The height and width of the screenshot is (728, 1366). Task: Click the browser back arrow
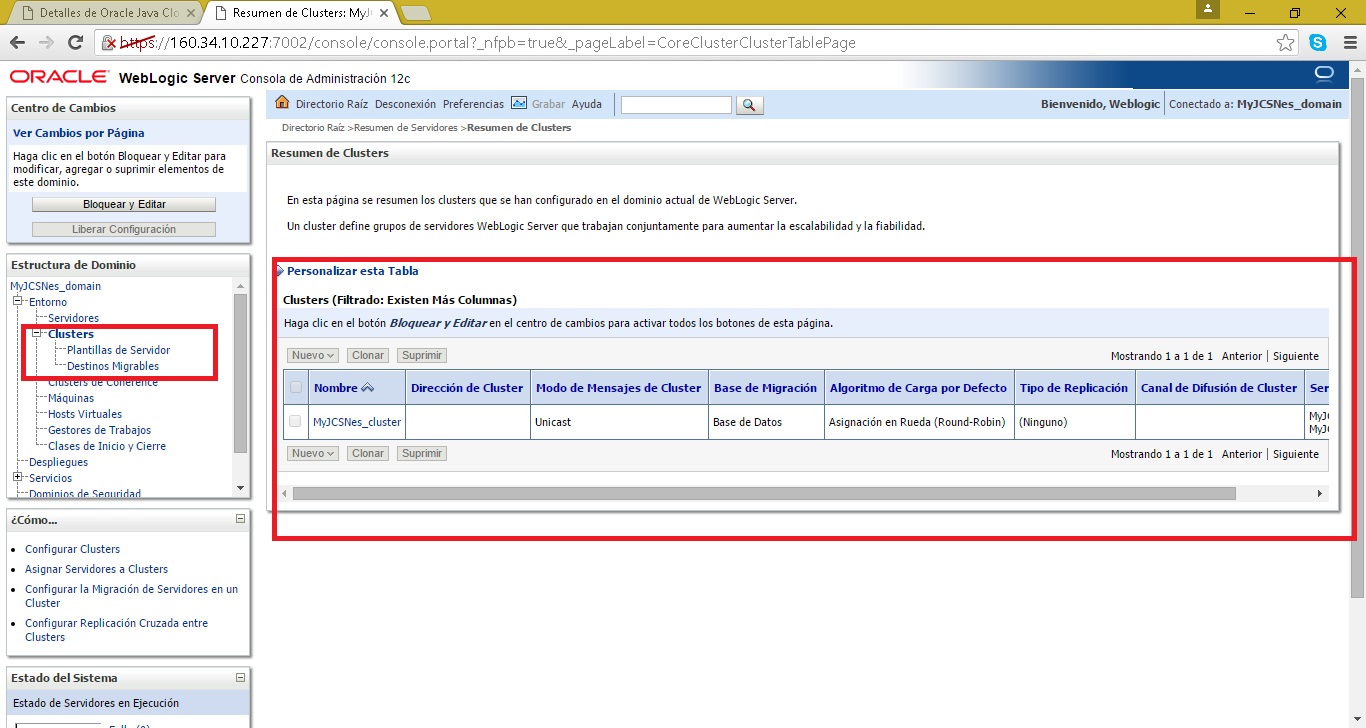(x=17, y=43)
